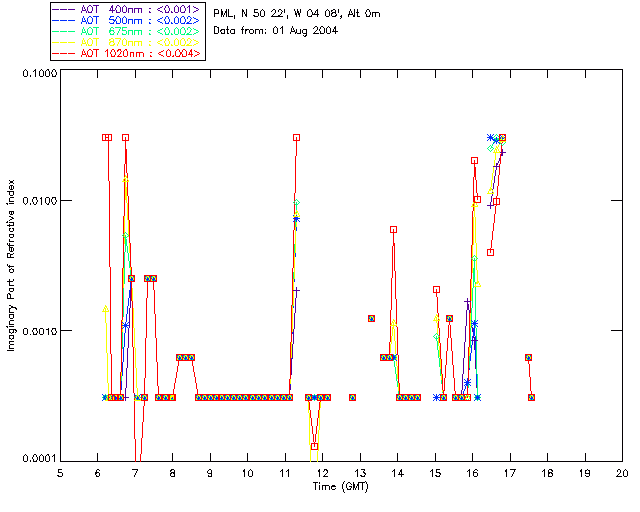Click the x-axis tick label 17
Viewport: 640px width, 512px height.
click(x=510, y=473)
